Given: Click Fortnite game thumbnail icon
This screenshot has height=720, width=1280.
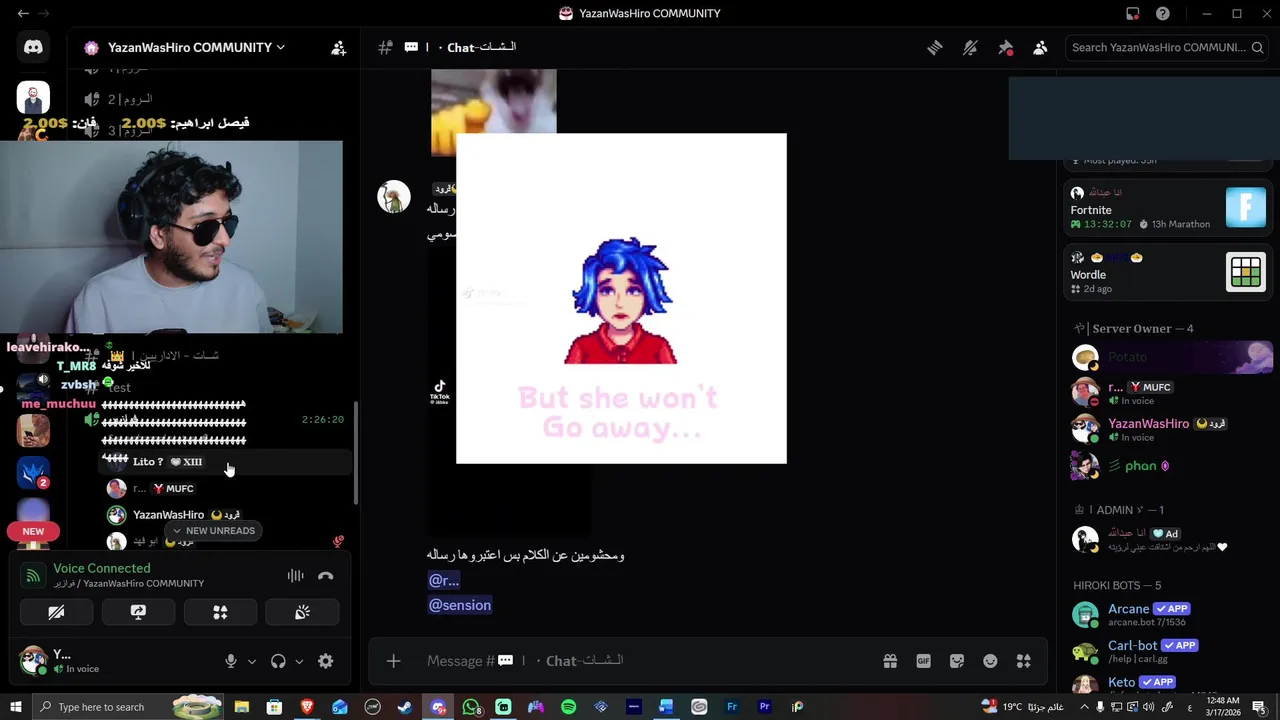Looking at the screenshot, I should click(1246, 208).
